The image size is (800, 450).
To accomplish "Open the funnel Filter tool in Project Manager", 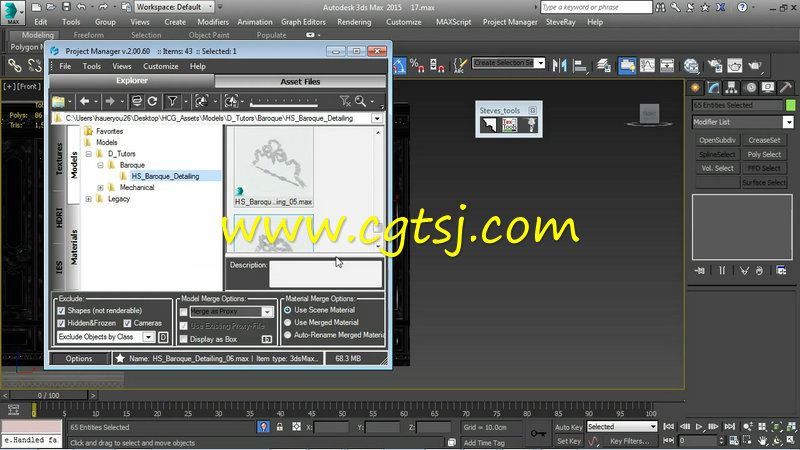I will point(172,102).
